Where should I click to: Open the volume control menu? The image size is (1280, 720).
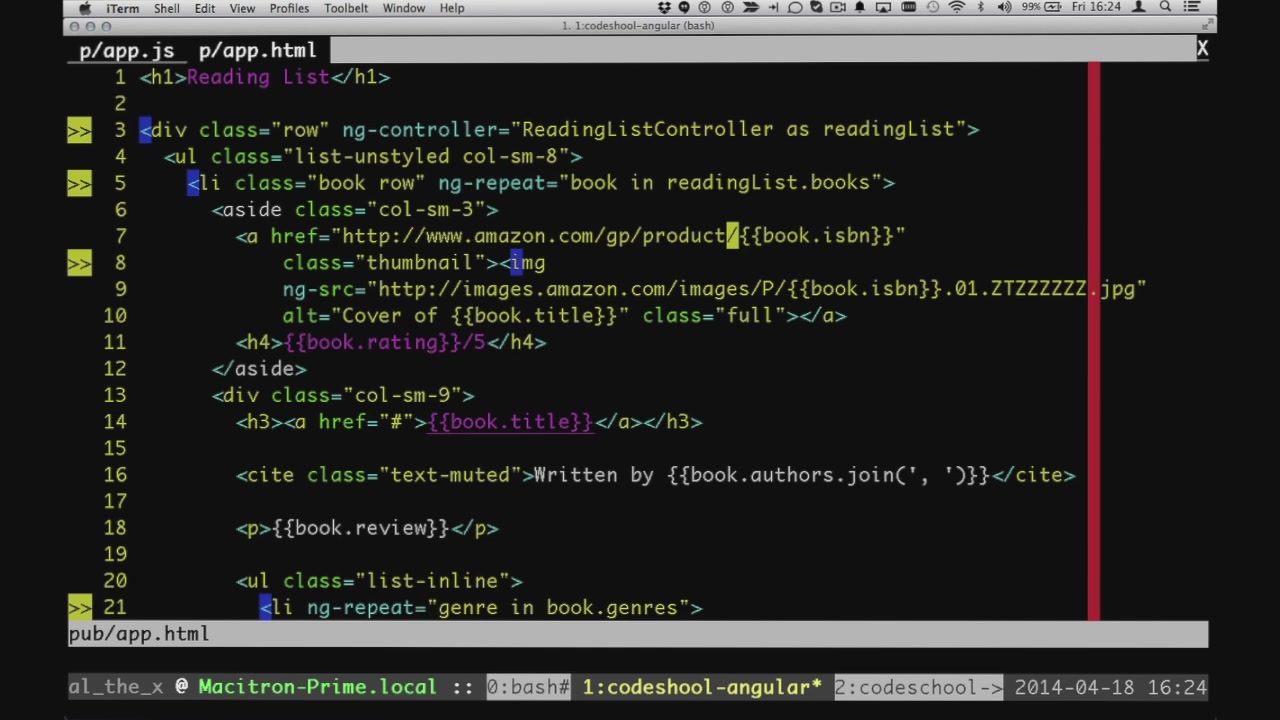(1004, 8)
